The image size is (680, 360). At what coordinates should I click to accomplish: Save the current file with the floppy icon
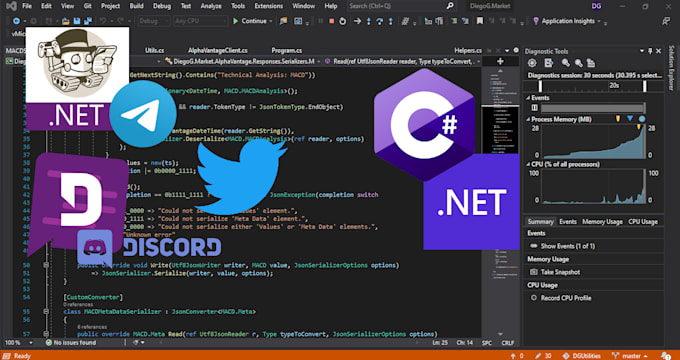77,21
